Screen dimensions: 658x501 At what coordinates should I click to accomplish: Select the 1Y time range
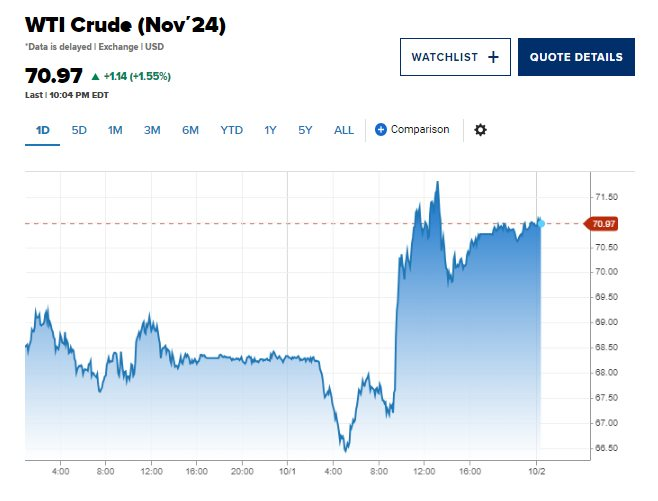[270, 130]
